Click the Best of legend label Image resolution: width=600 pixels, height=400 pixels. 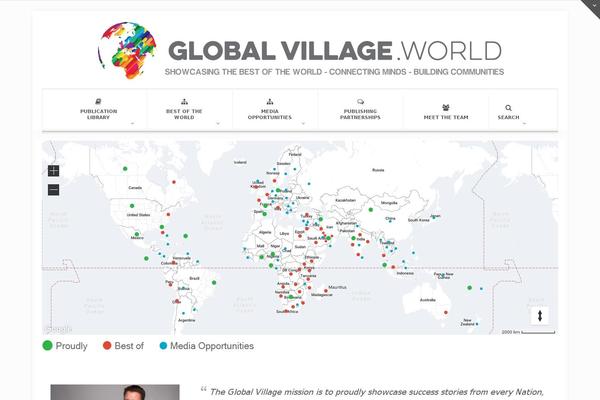(129, 346)
